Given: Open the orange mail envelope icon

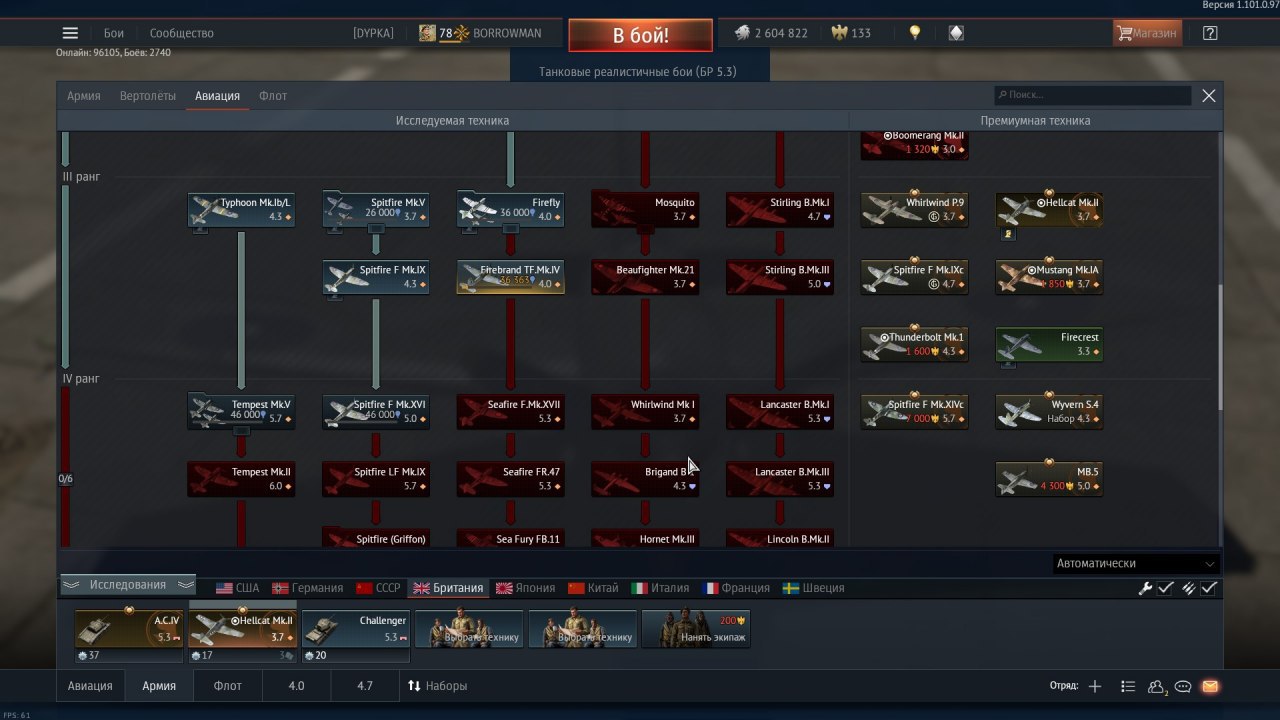Looking at the screenshot, I should point(1210,686).
